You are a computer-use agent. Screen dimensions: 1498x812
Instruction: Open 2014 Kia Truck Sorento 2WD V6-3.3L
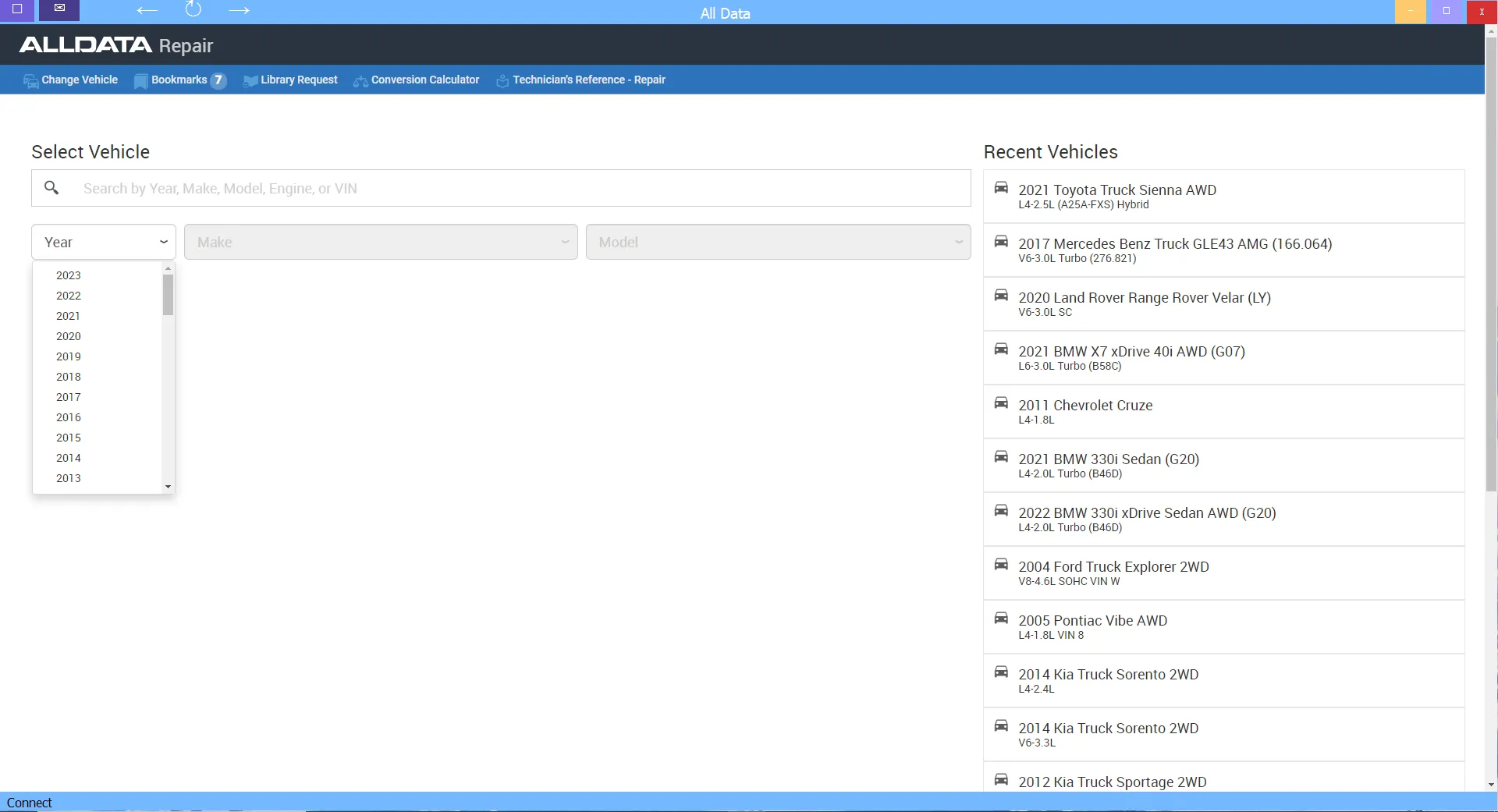click(x=1223, y=735)
